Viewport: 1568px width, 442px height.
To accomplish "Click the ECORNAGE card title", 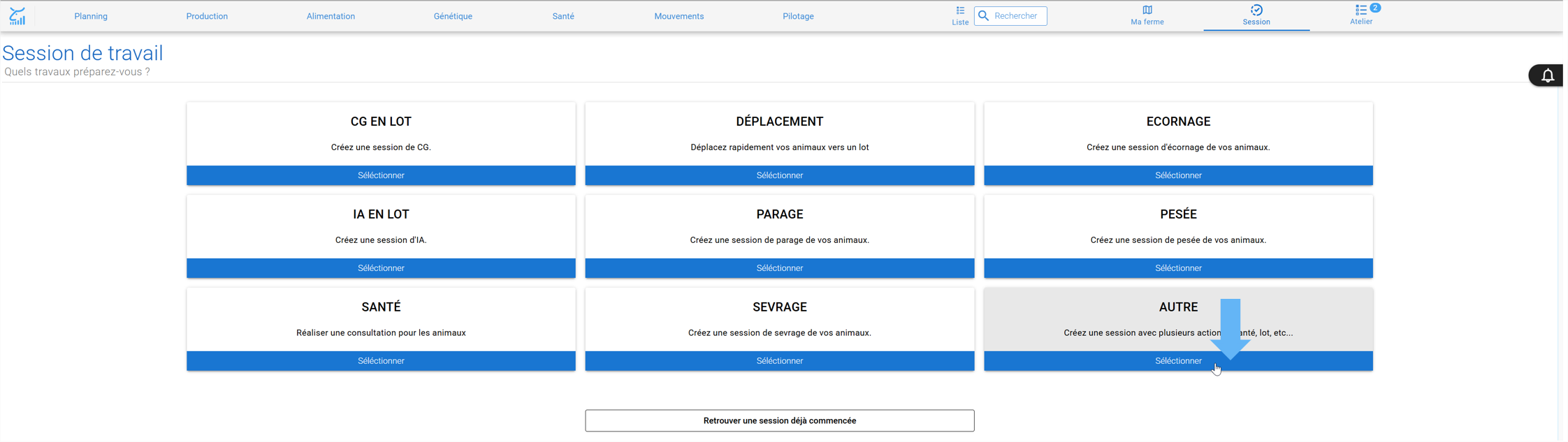I will pyautogui.click(x=1178, y=121).
